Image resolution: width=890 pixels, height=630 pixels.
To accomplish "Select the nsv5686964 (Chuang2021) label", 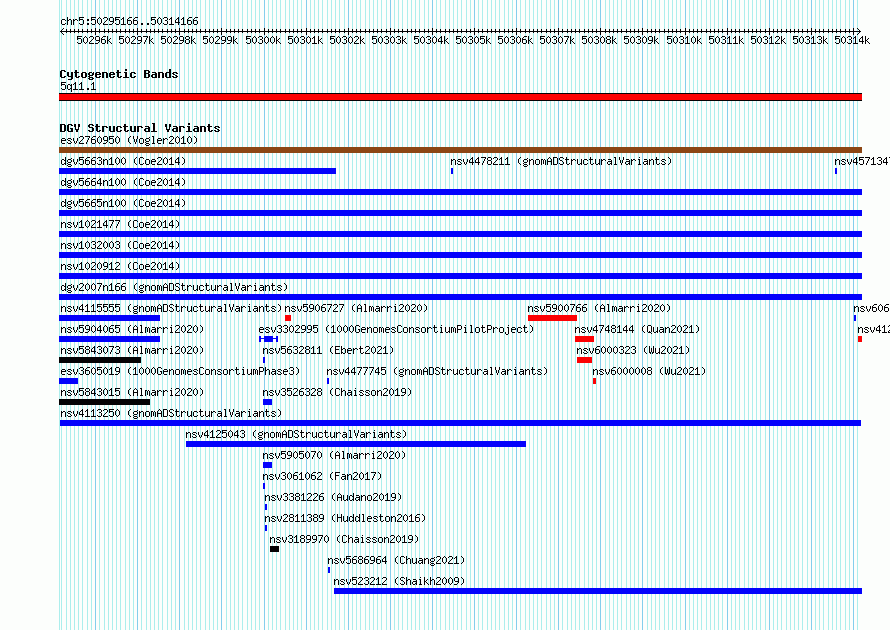I will pyautogui.click(x=396, y=560).
